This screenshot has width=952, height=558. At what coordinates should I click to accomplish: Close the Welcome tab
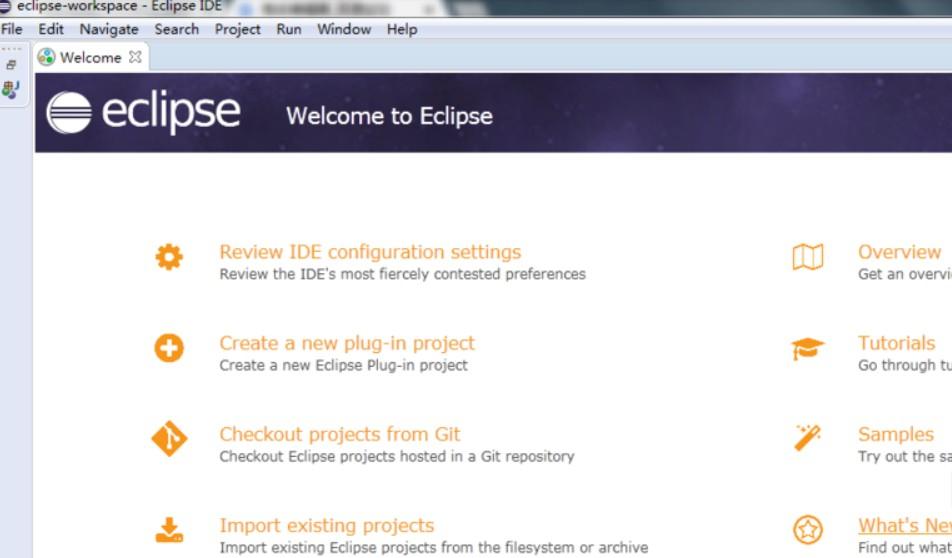(135, 57)
